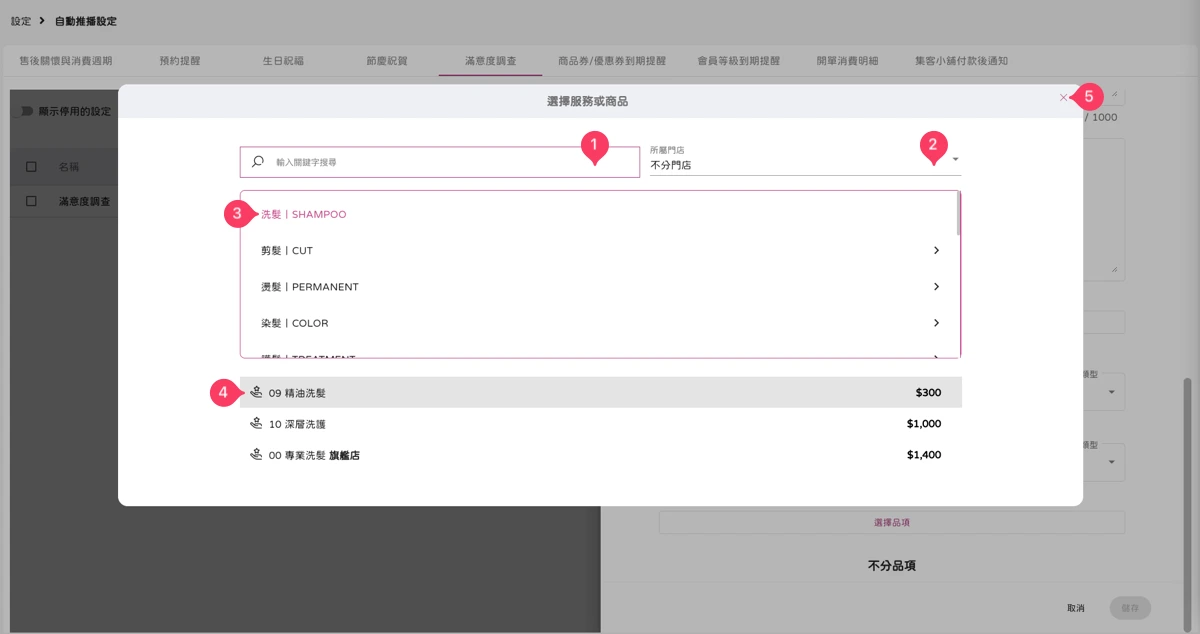
Task: Click the category list scrollbar
Action: point(958,214)
